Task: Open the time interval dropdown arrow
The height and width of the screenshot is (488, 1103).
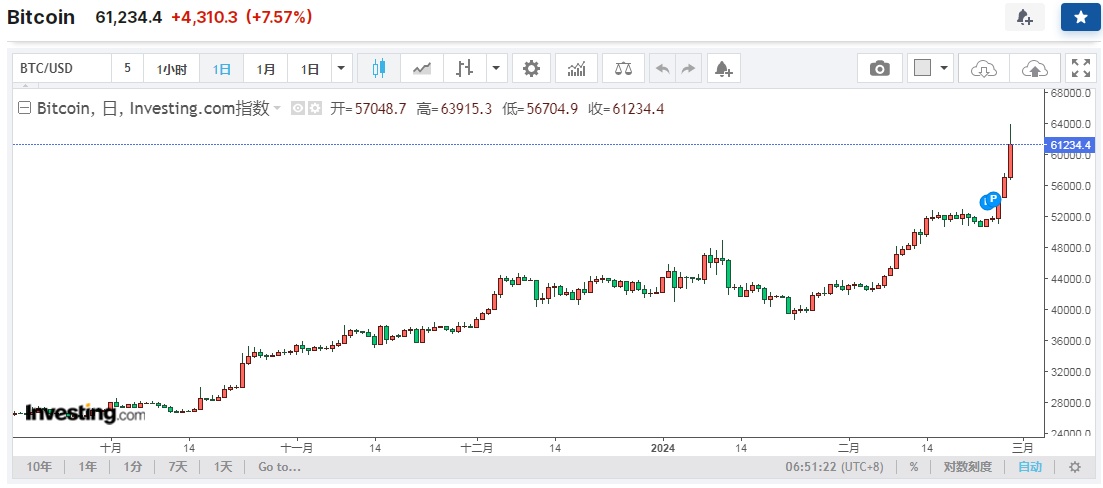Action: tap(341, 68)
